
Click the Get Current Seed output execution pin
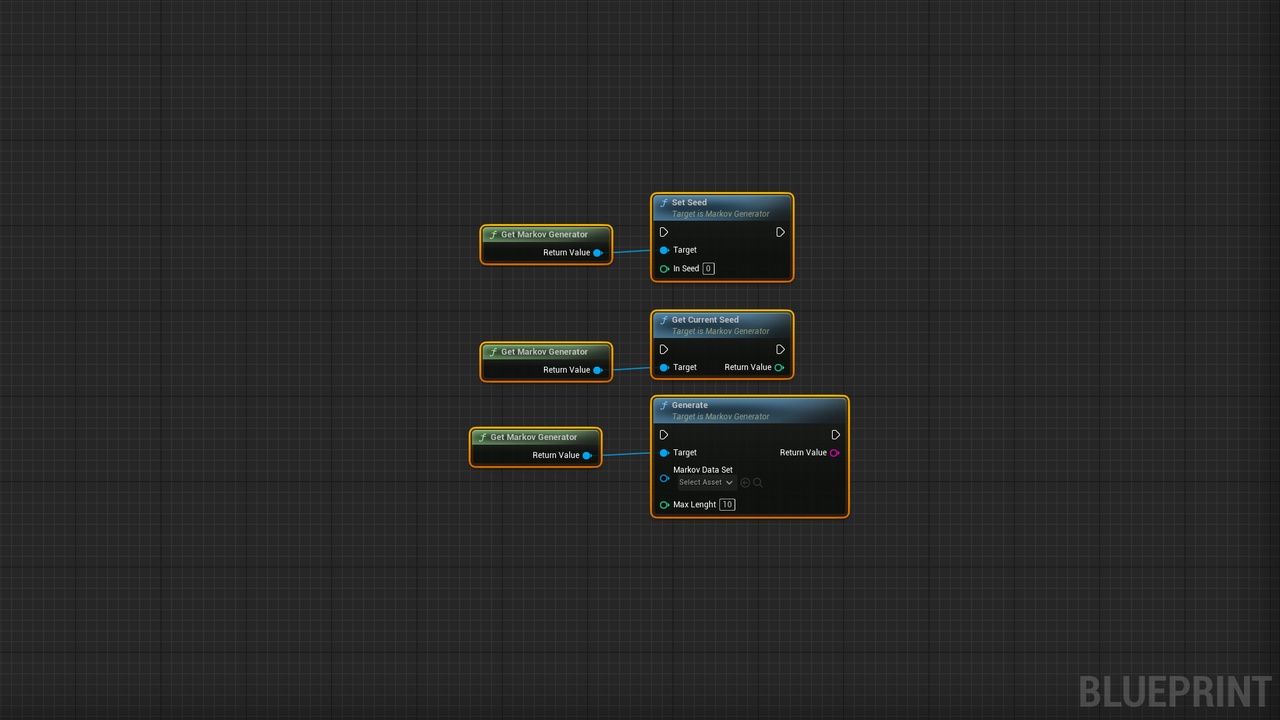(781, 350)
